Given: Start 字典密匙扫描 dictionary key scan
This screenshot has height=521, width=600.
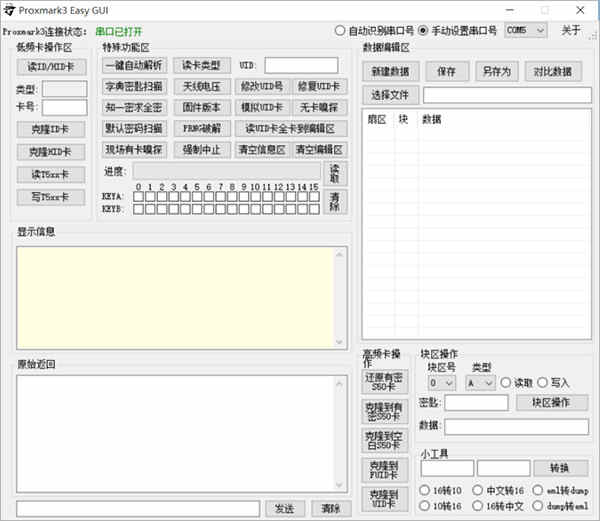Looking at the screenshot, I should click(134, 86).
